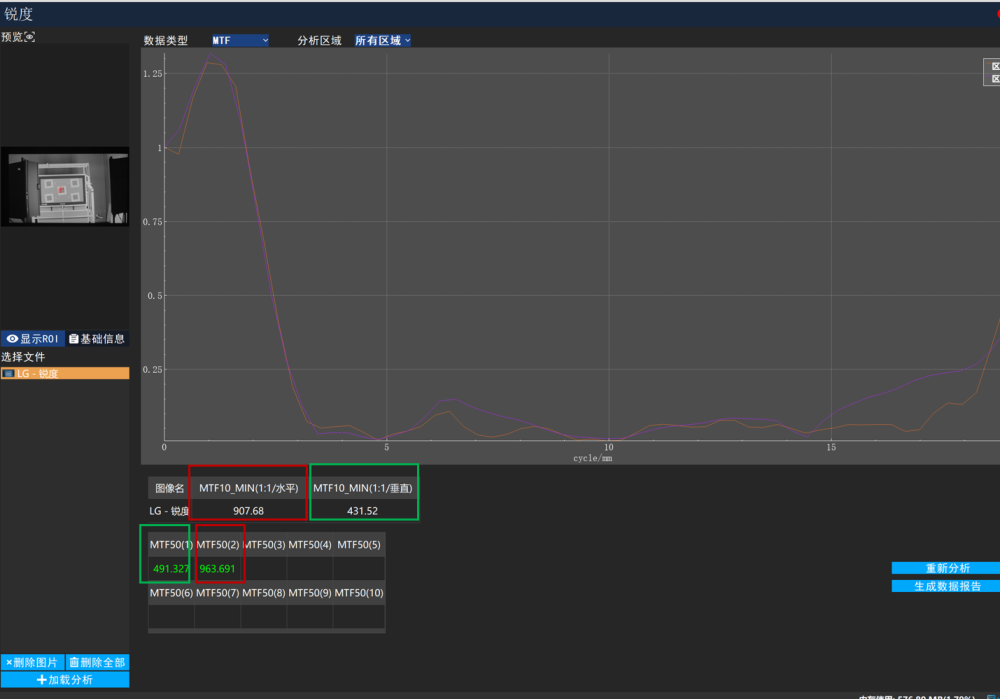This screenshot has height=699, width=1000.
Task: Click the MTF50(1) value 491.327 cell
Action: [x=171, y=569]
